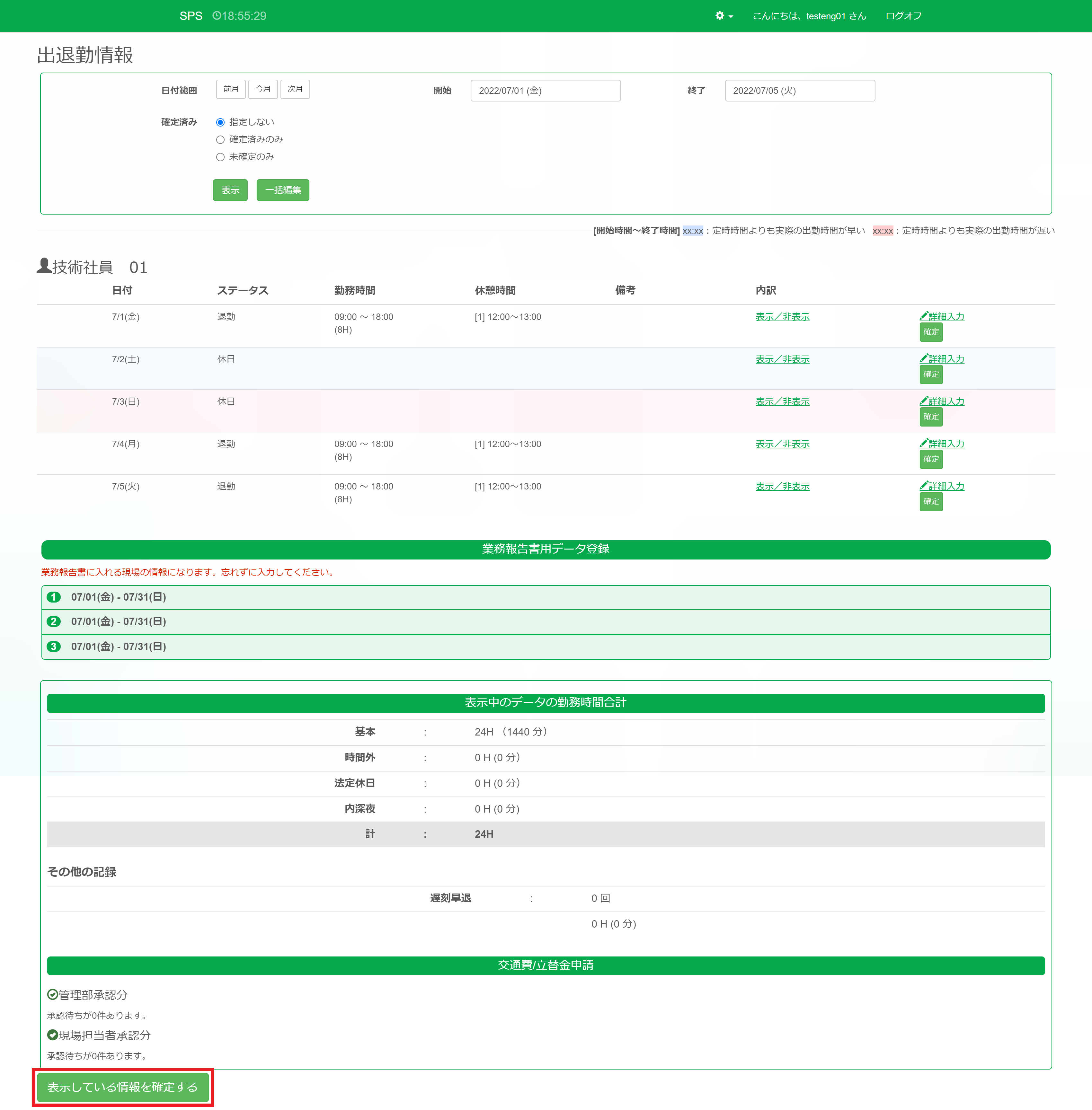
Task: Click pencil 詳細入力 icon for 7/2(土)
Action: click(923, 358)
